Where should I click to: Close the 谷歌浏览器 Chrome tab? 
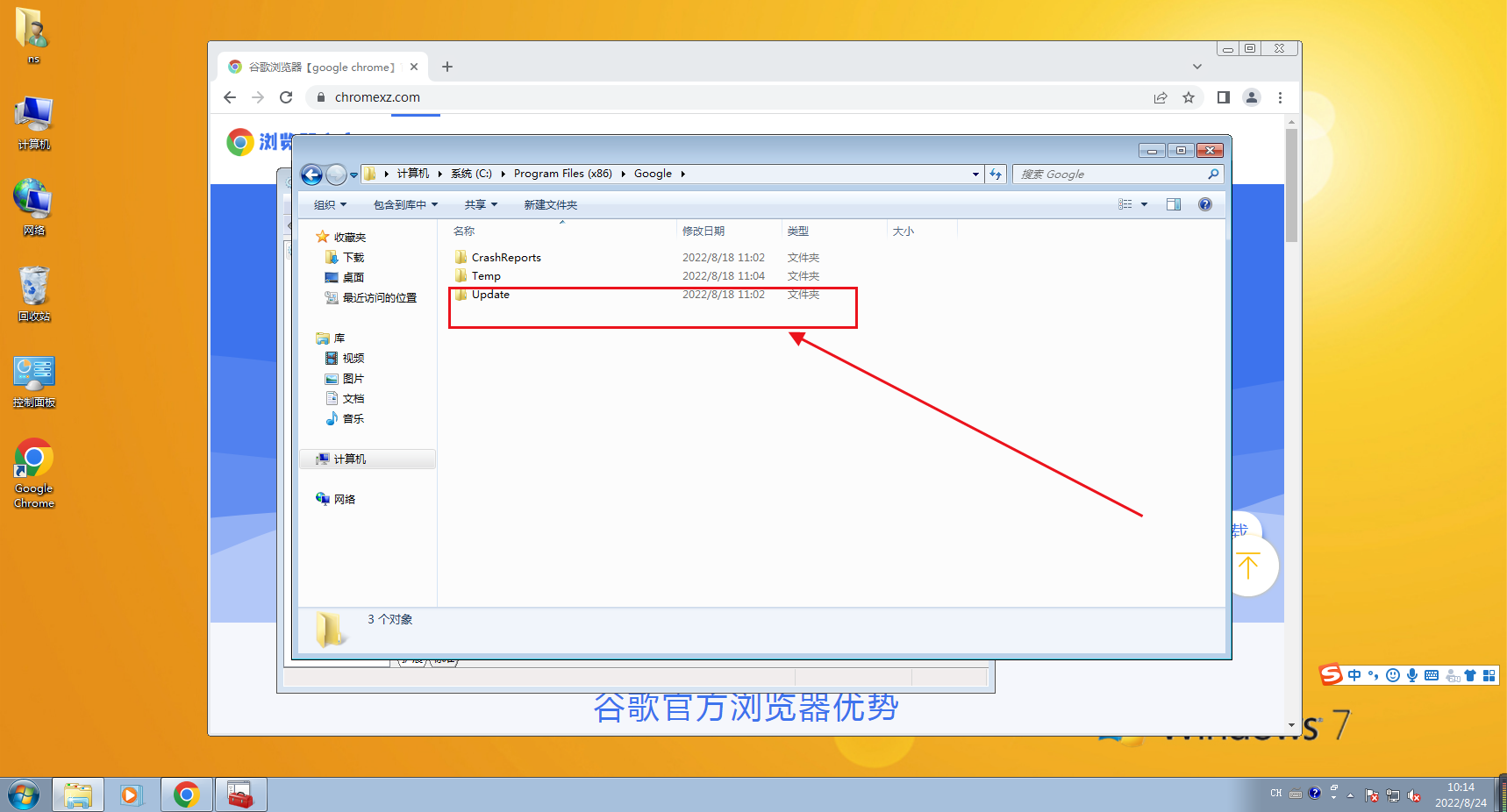pyautogui.click(x=414, y=67)
